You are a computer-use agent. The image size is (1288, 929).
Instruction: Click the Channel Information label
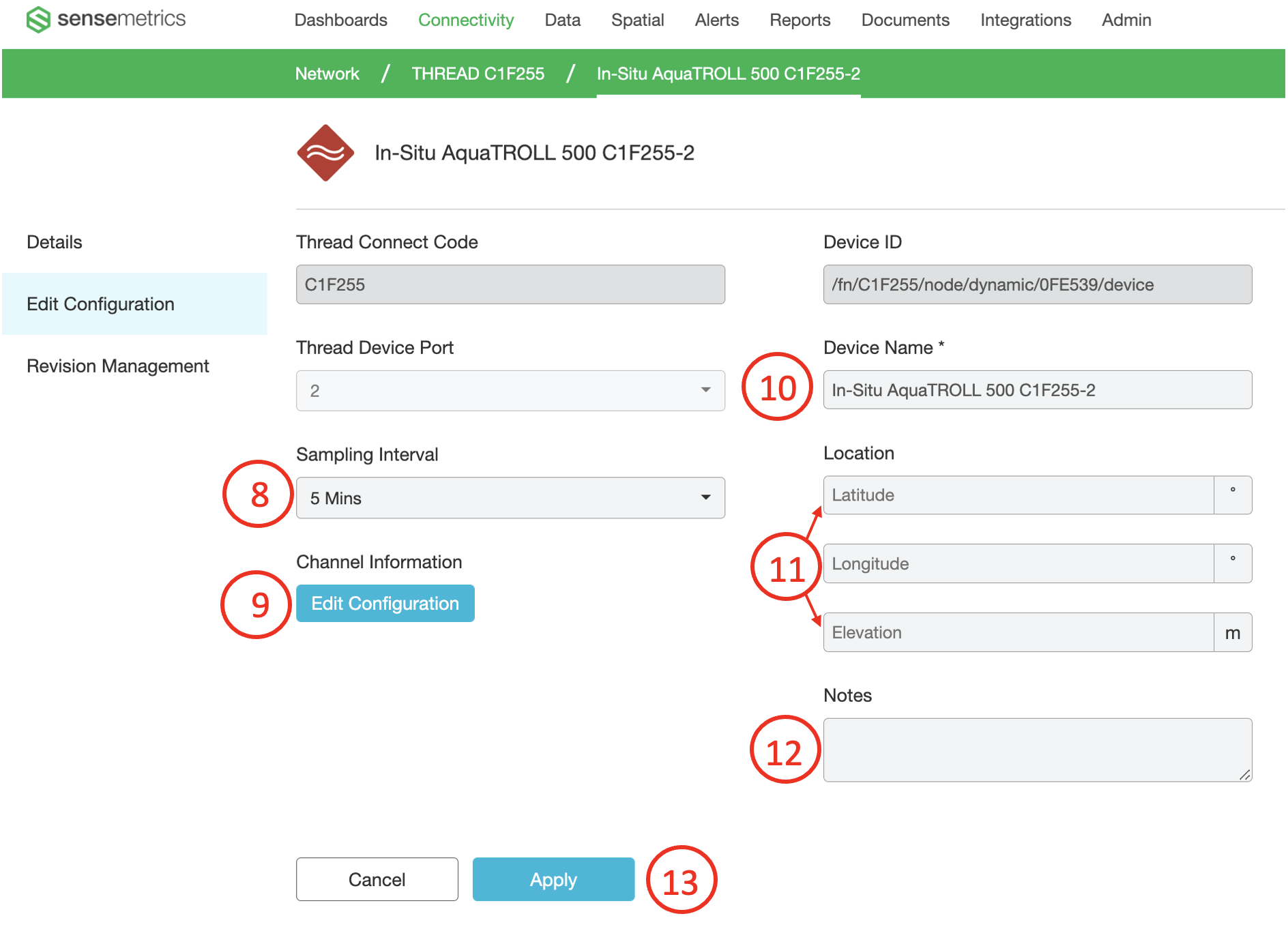379,562
